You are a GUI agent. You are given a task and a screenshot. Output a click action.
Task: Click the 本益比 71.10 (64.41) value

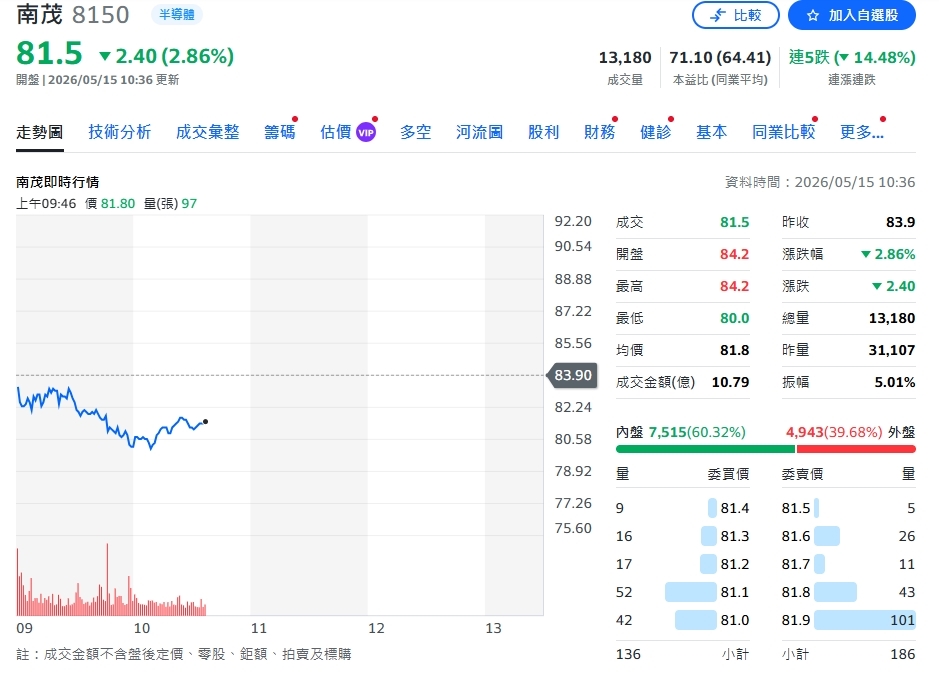(720, 57)
